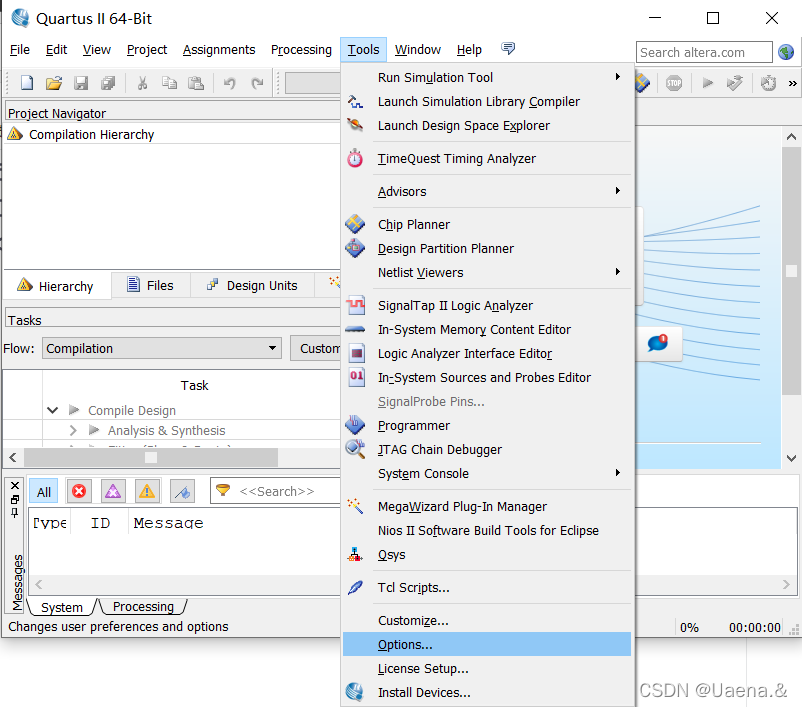Click the Copy toolbar icon
The width and height of the screenshot is (802, 707).
point(169,83)
